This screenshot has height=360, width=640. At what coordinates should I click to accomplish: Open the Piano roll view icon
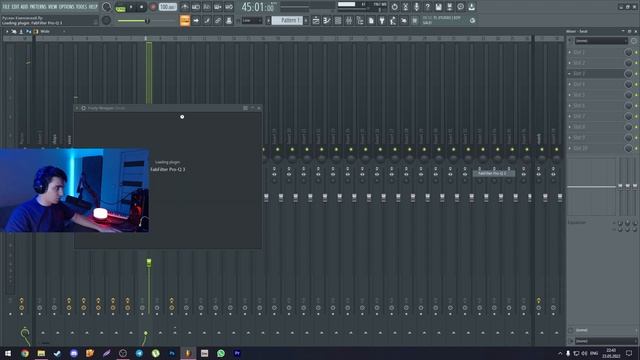pyautogui.click(x=327, y=20)
